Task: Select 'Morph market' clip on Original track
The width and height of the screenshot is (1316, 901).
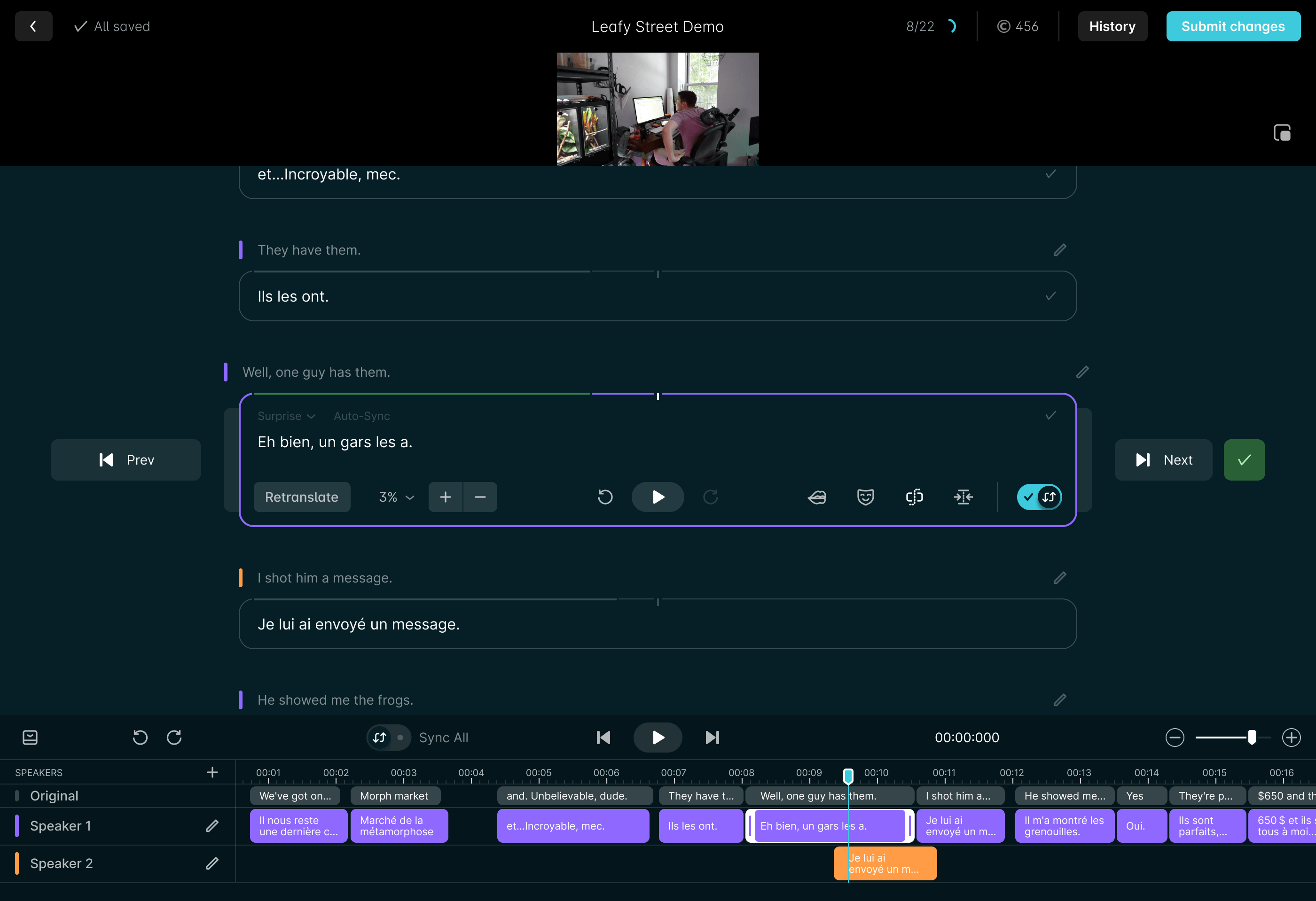Action: tap(395, 796)
